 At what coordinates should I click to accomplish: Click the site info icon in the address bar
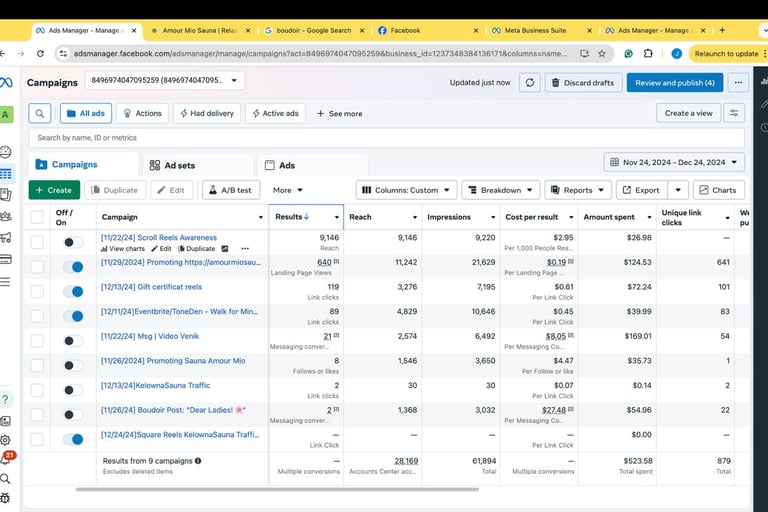coord(63,53)
